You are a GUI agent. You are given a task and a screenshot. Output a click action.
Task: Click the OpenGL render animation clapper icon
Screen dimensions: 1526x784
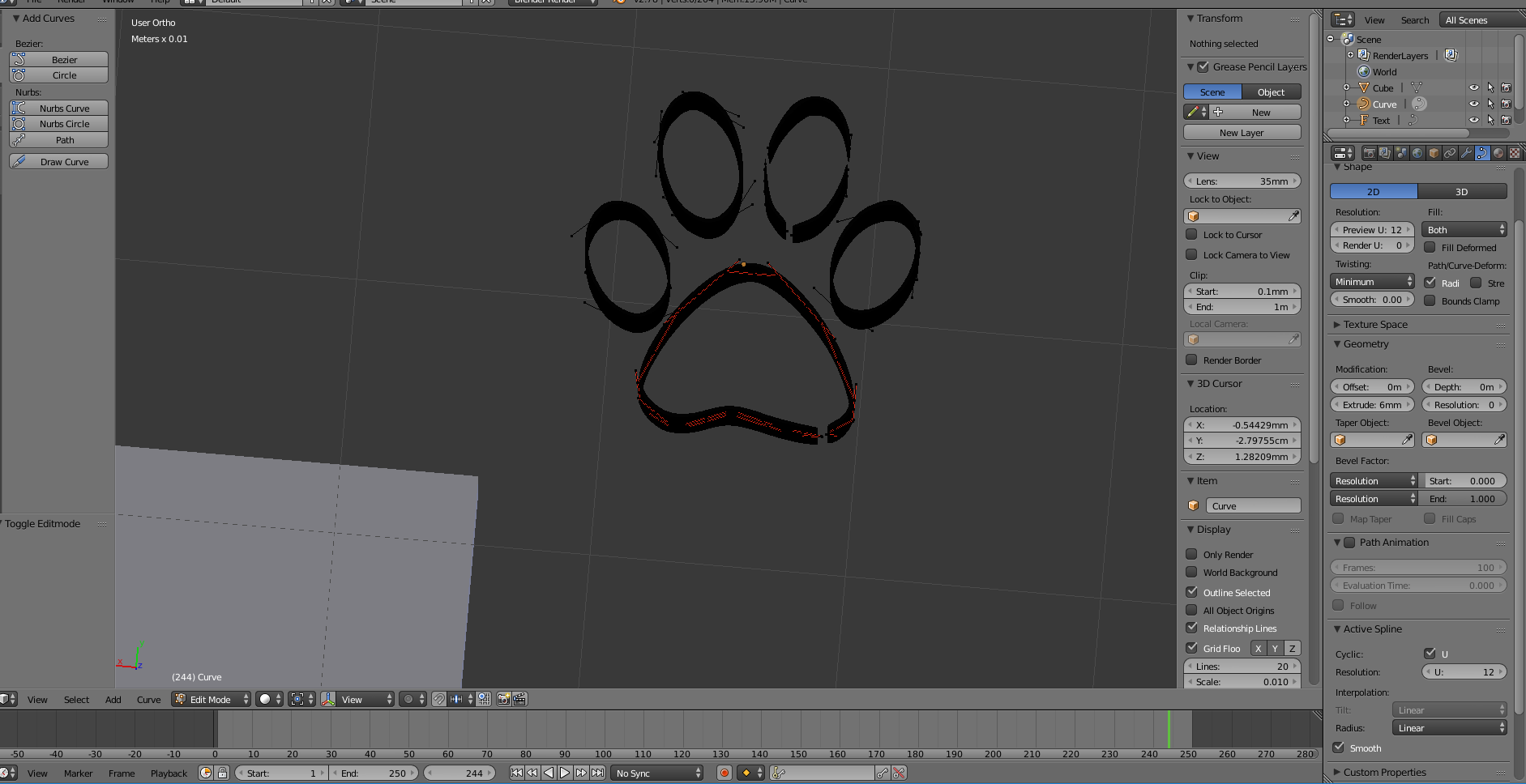(519, 699)
